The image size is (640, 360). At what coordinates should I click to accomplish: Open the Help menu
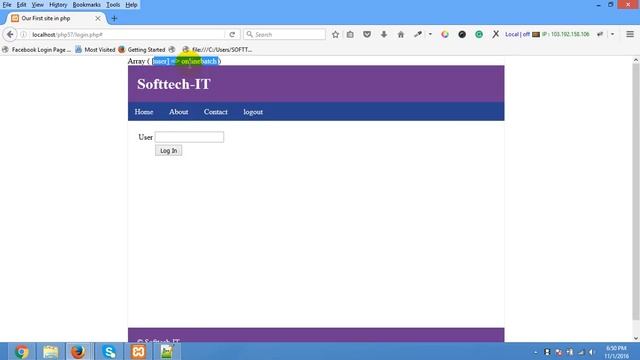131,5
